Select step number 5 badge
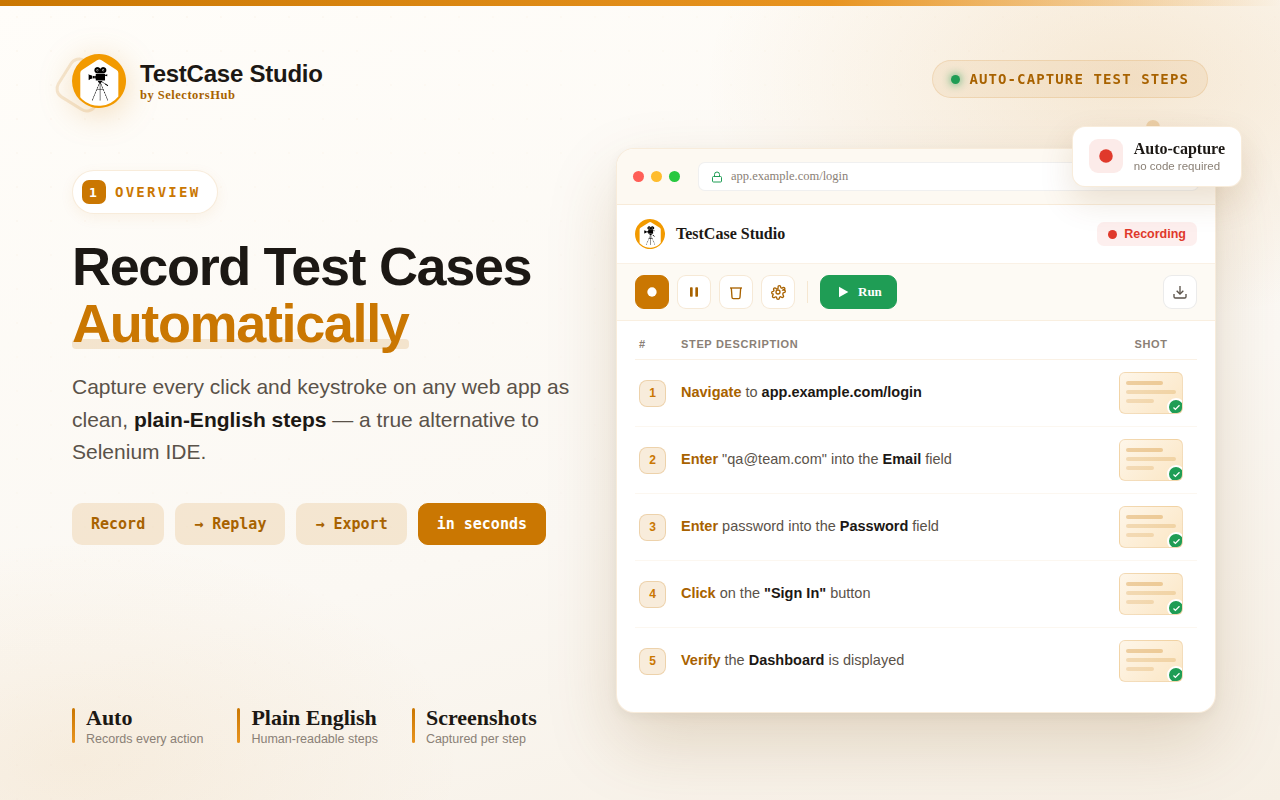The height and width of the screenshot is (800, 1280). point(652,661)
